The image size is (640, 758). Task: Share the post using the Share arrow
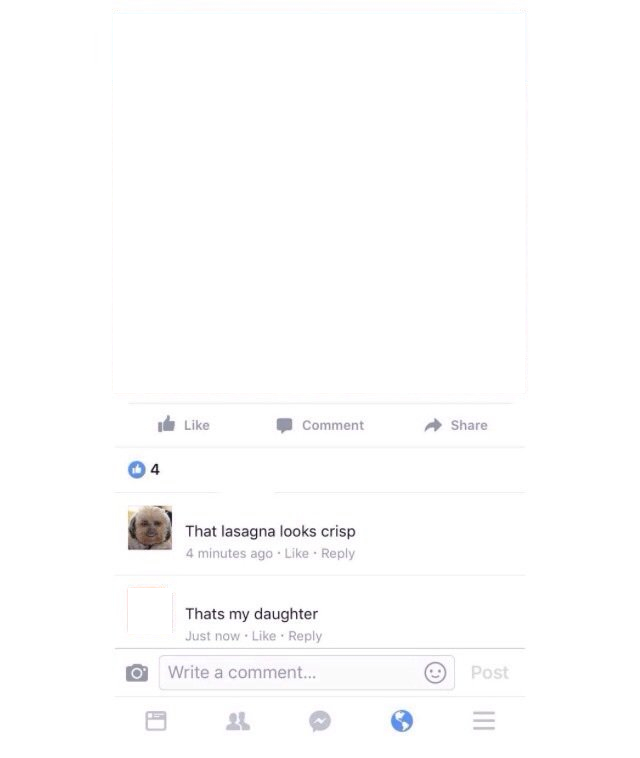coord(456,425)
